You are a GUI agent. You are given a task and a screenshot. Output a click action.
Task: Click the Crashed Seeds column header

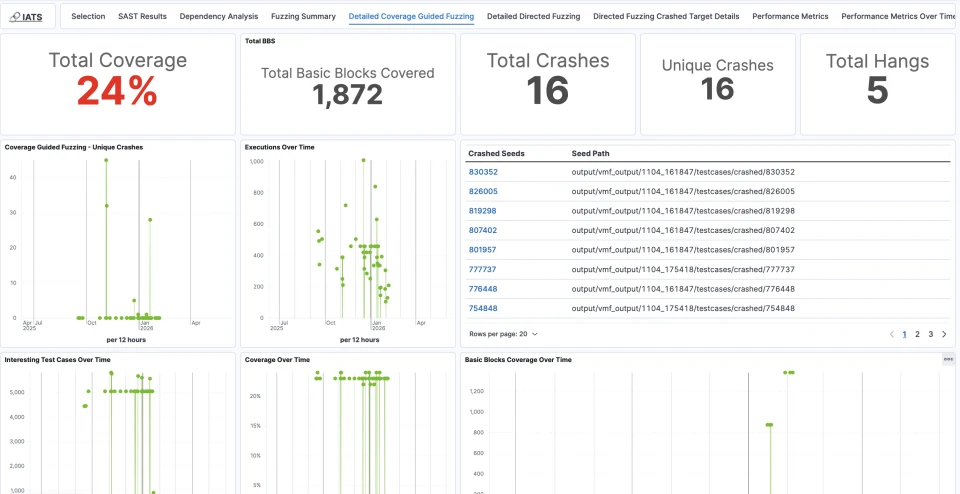(496, 153)
